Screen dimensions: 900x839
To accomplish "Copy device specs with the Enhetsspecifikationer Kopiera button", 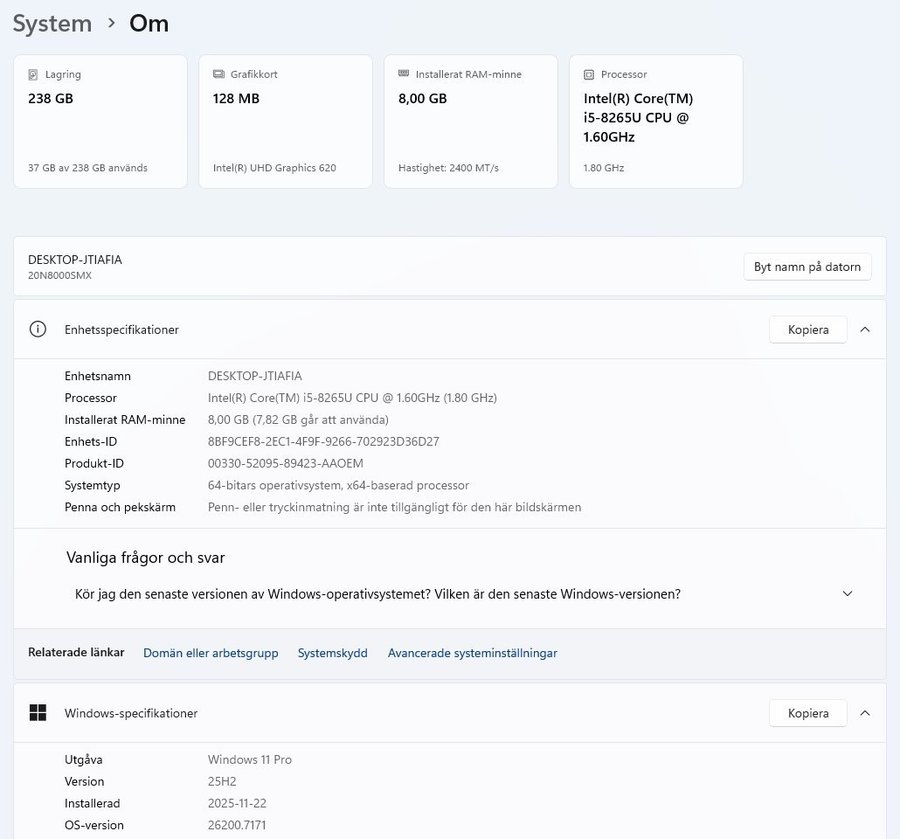I will 808,329.
